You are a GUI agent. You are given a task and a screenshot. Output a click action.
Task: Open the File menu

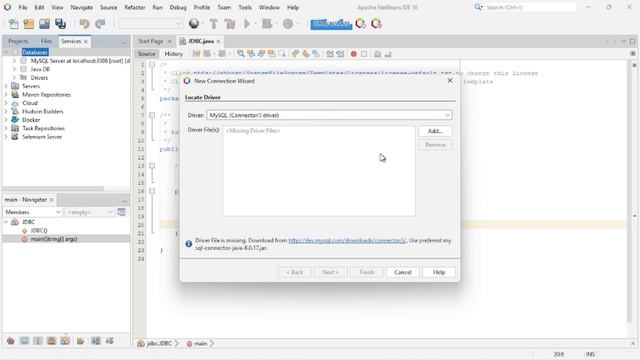click(x=23, y=7)
